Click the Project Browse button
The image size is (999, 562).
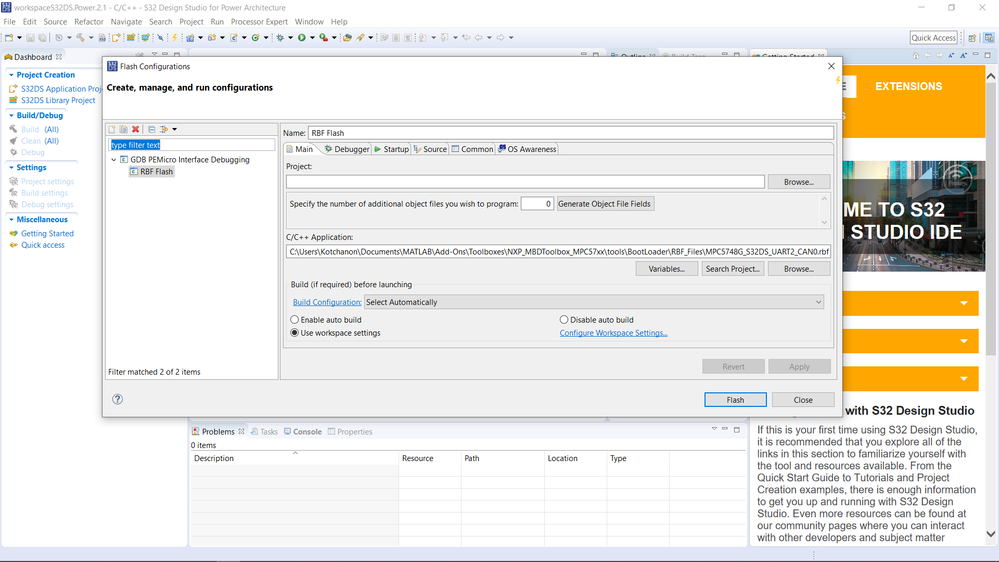(799, 182)
